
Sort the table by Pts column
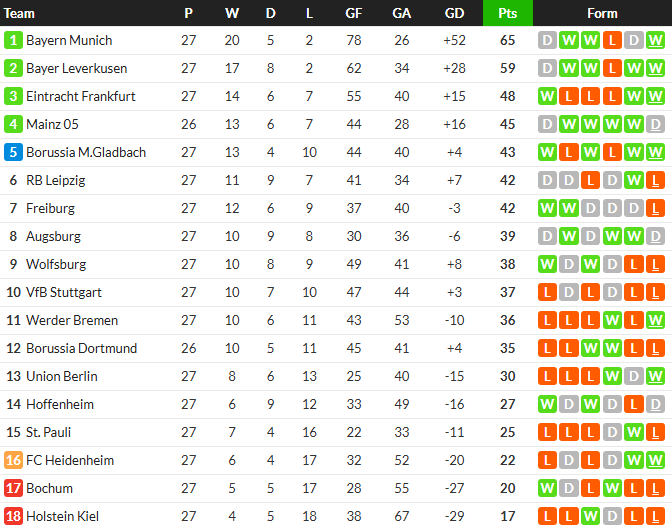508,13
